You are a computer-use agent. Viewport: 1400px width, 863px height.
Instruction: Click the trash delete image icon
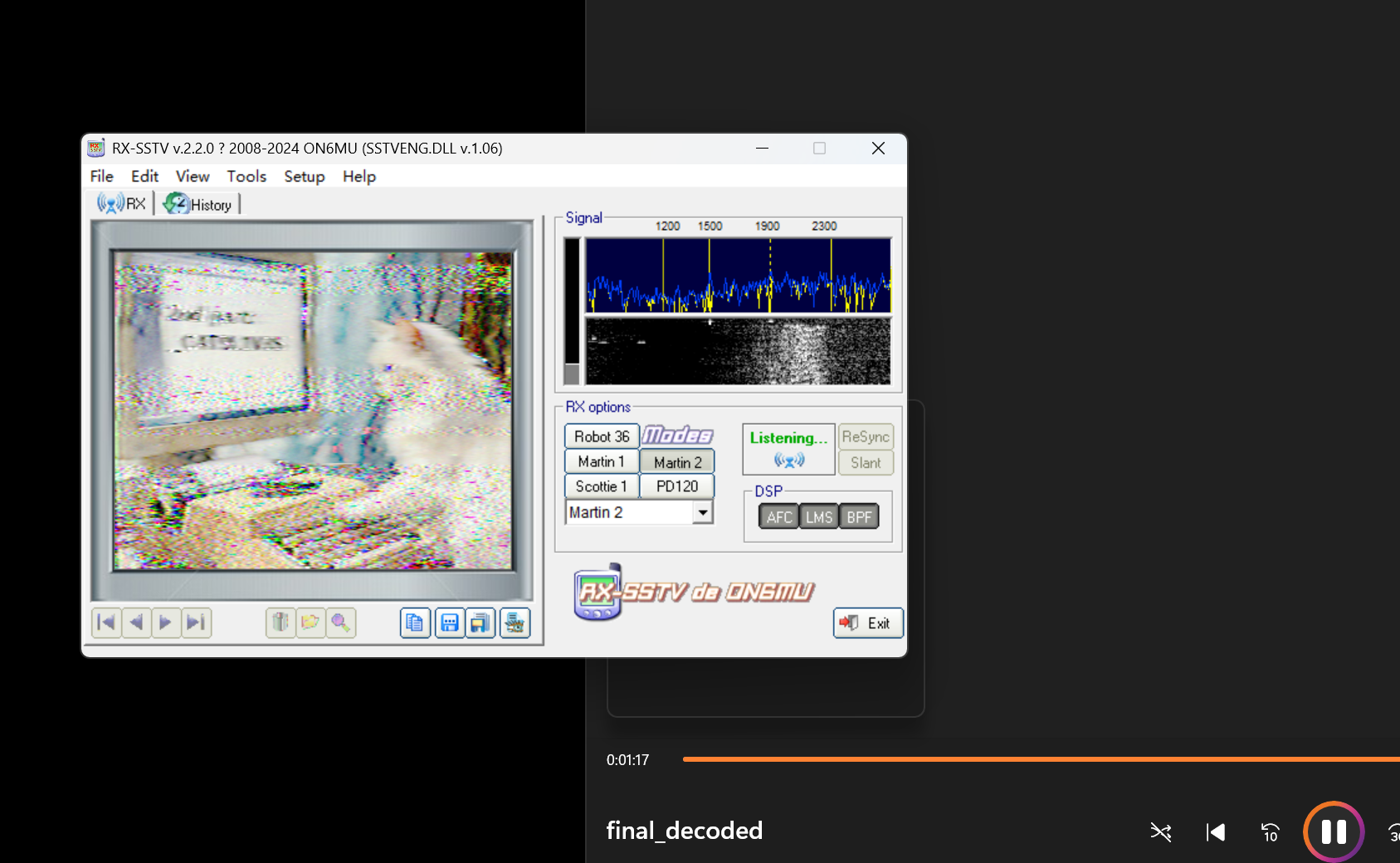point(280,622)
